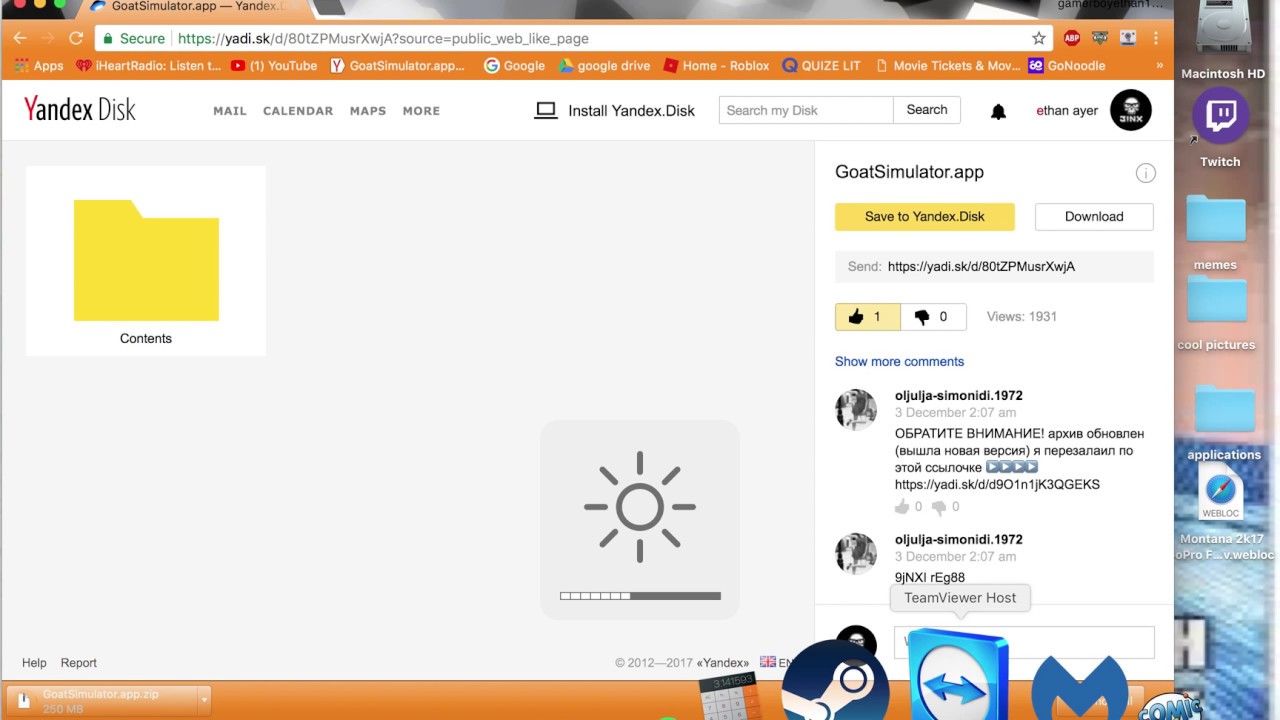Click Show more comments link

pyautogui.click(x=899, y=361)
